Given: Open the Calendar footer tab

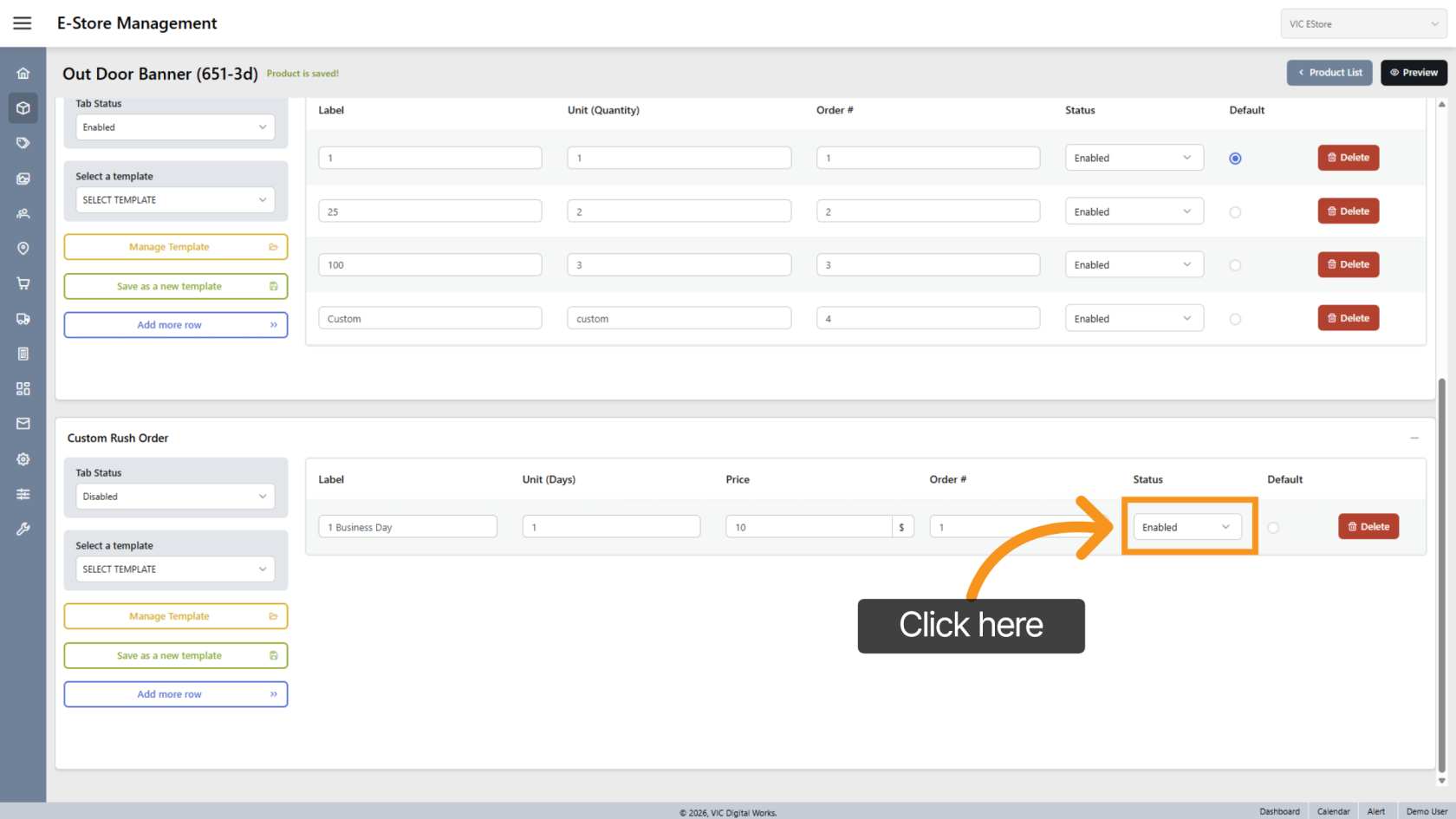Looking at the screenshot, I should point(1333,811).
